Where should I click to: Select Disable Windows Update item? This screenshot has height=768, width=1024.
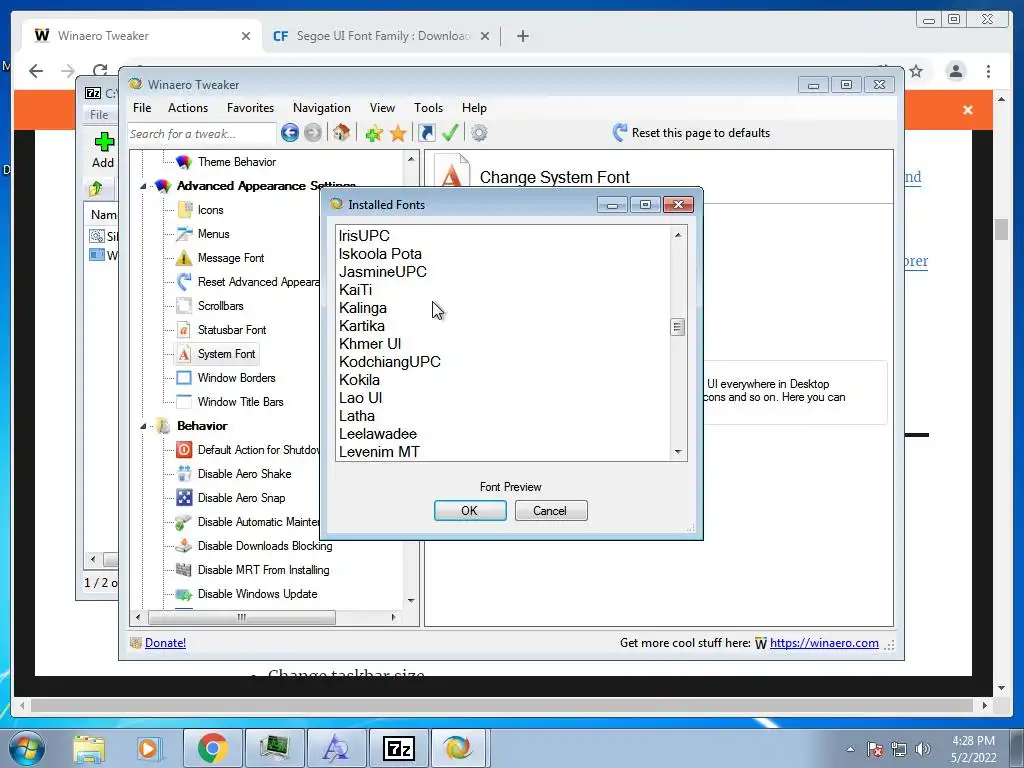coord(257,594)
